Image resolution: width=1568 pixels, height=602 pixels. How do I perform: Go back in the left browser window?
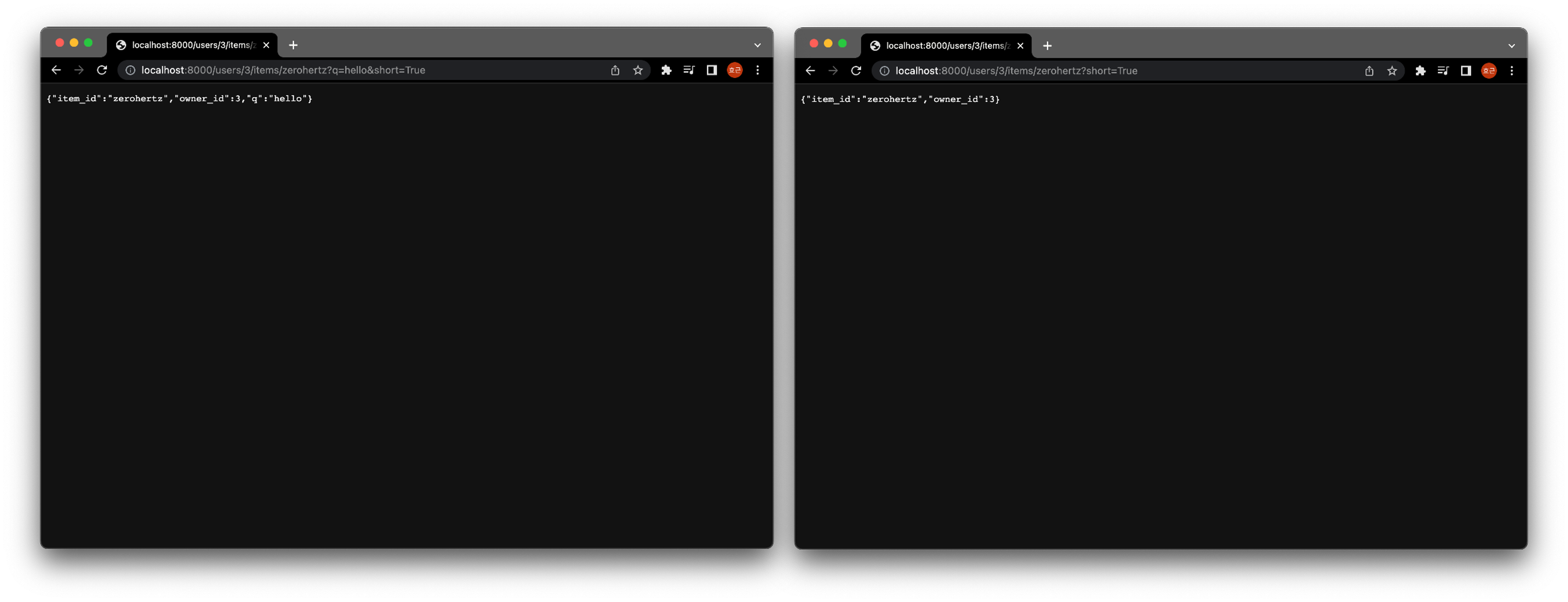[x=56, y=70]
